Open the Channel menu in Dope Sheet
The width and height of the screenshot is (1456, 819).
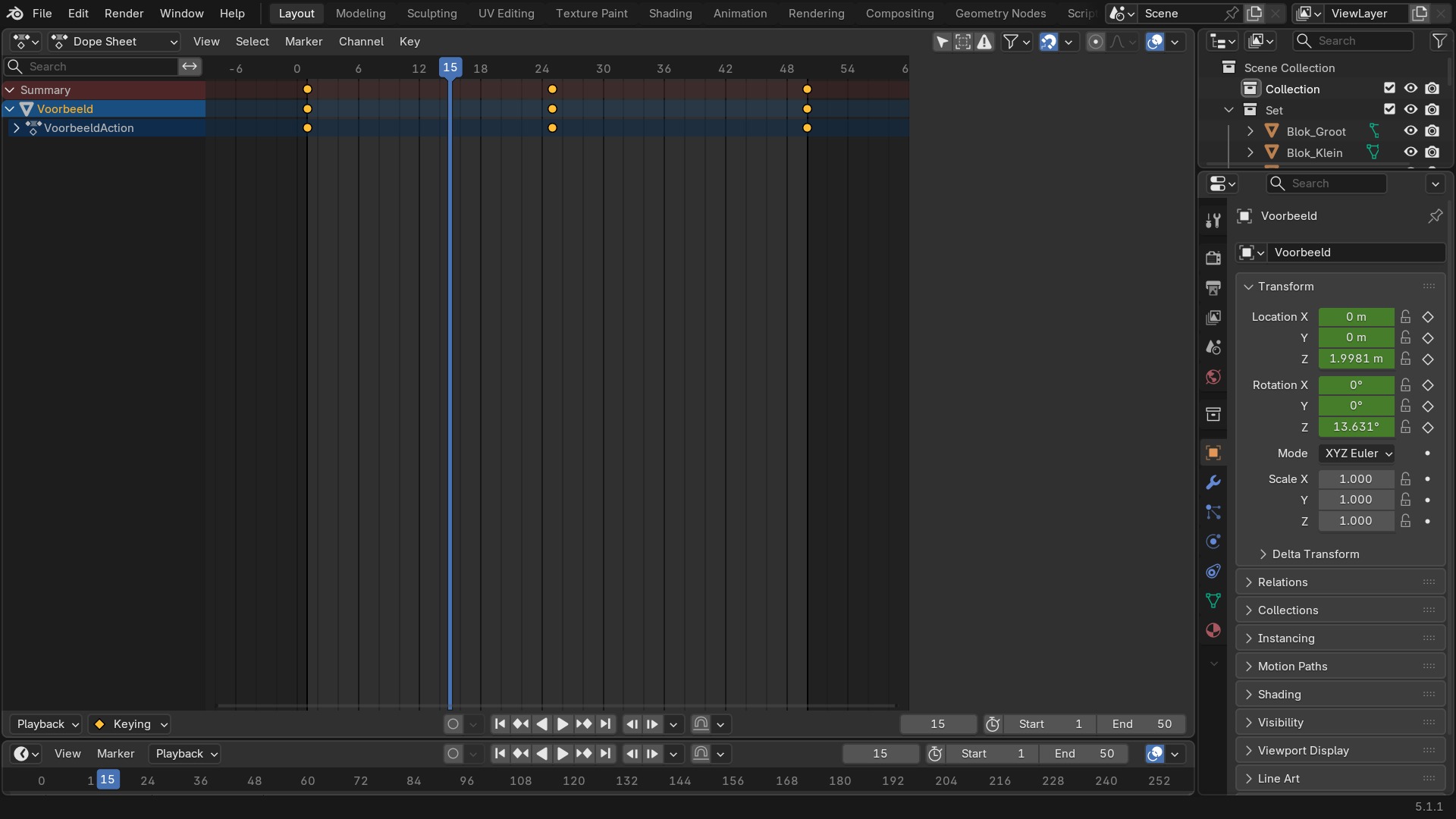pyautogui.click(x=361, y=42)
